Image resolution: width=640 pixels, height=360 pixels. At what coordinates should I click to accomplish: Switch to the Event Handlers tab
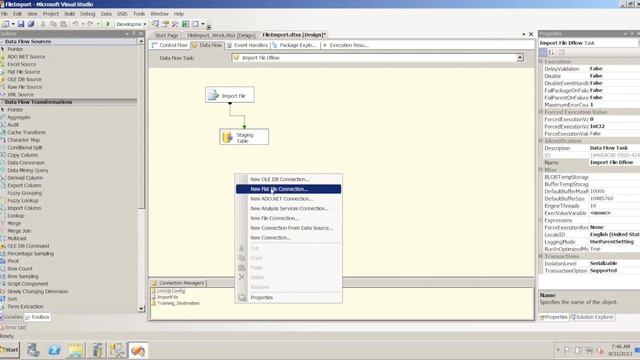coord(247,45)
